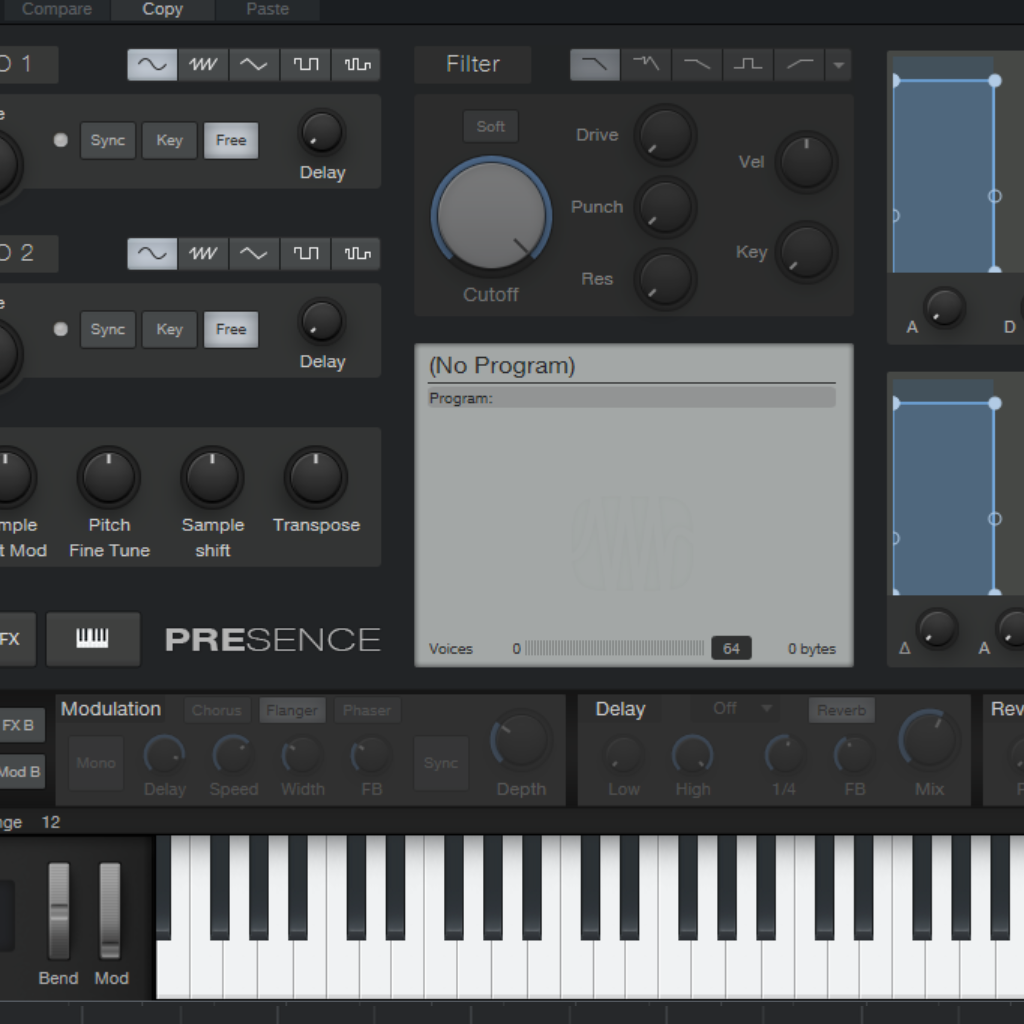
Task: Click the Mod wheel
Action: coord(110,910)
